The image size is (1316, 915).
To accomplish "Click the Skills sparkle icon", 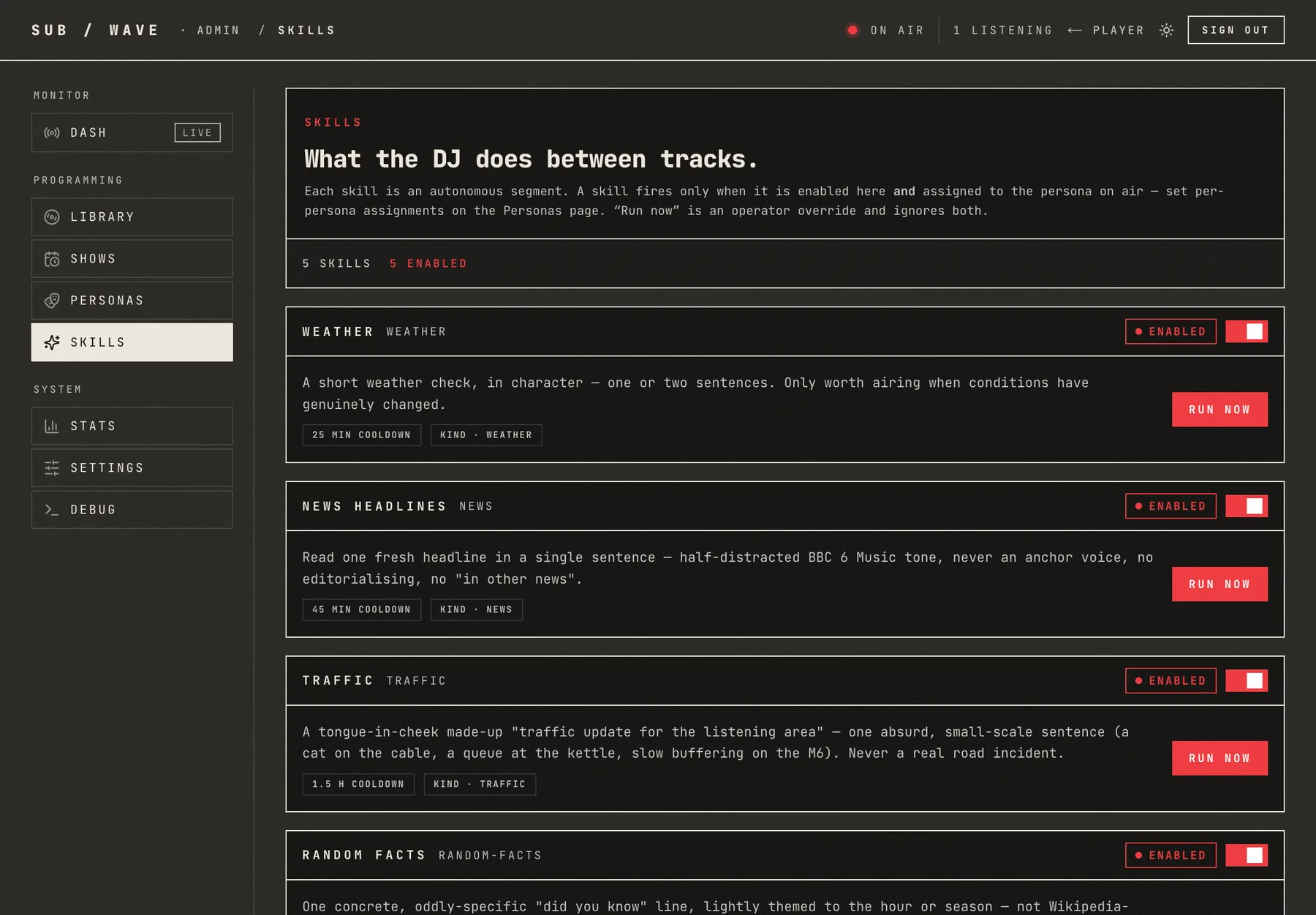I will coord(52,342).
